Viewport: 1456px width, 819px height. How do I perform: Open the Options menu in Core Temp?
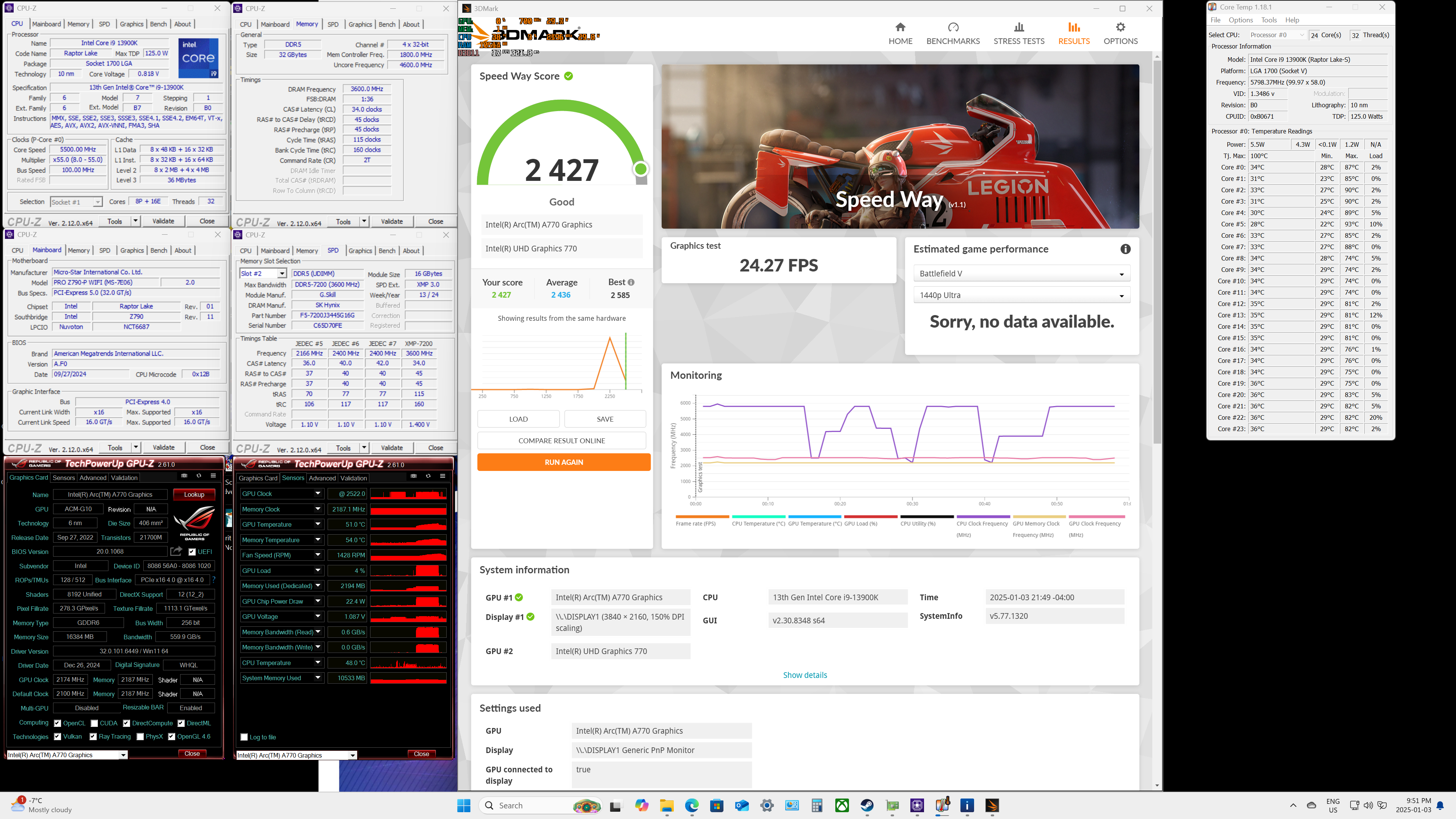1240,20
